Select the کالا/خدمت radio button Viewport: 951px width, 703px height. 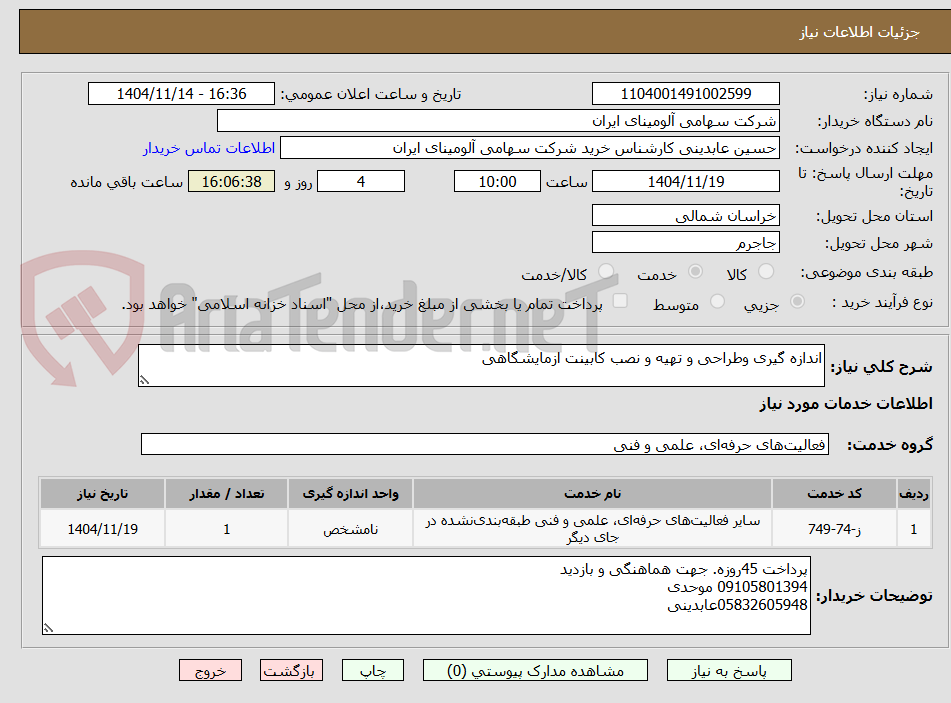tap(606, 272)
